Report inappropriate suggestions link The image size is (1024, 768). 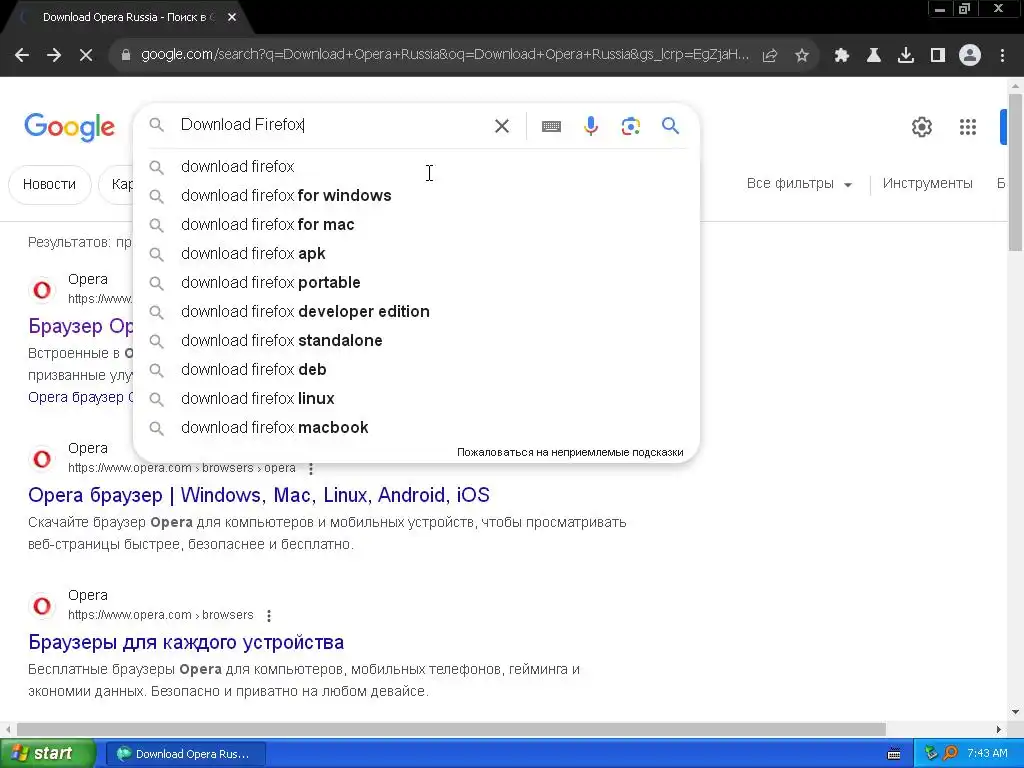pos(570,452)
